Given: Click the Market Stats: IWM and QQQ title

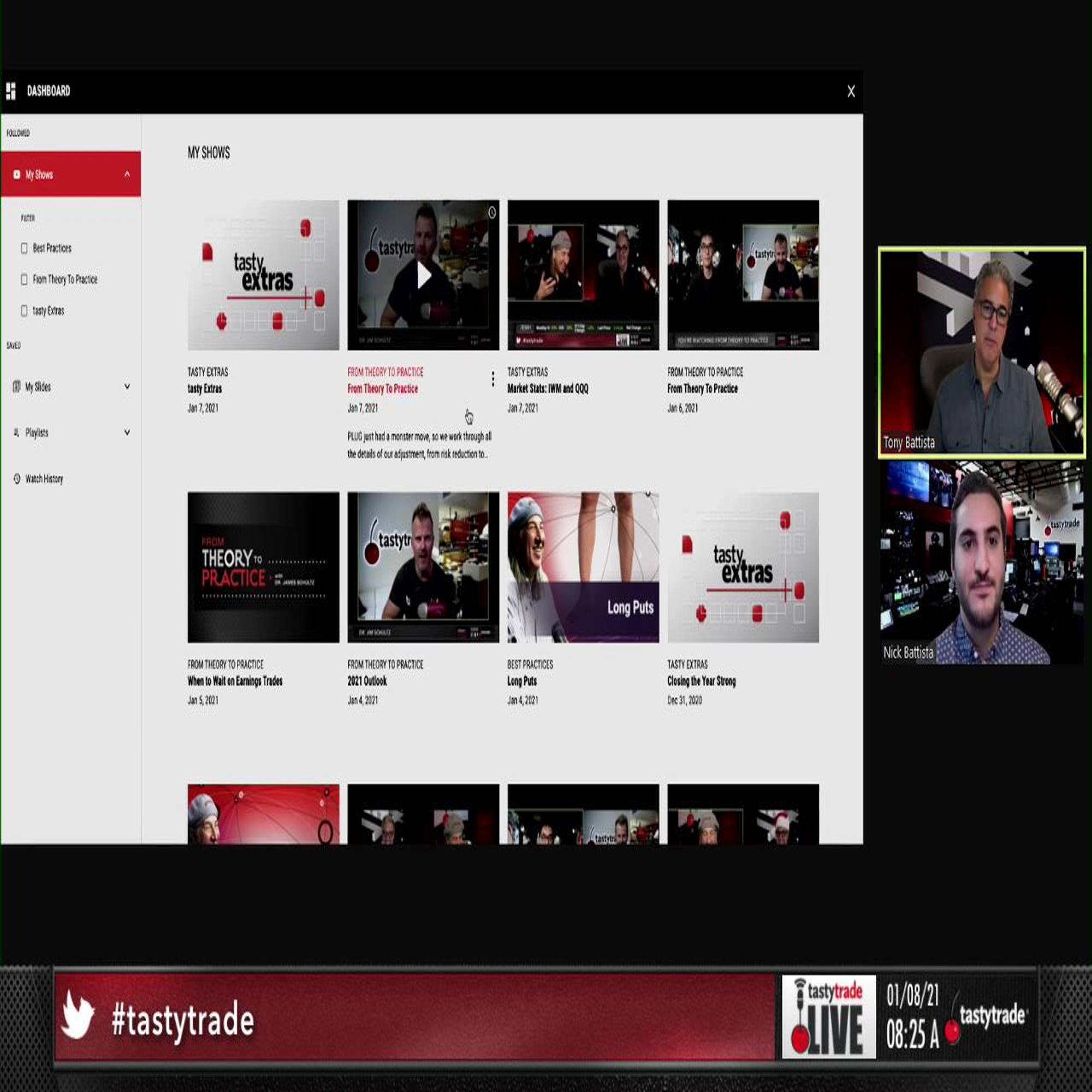Looking at the screenshot, I should (x=548, y=389).
